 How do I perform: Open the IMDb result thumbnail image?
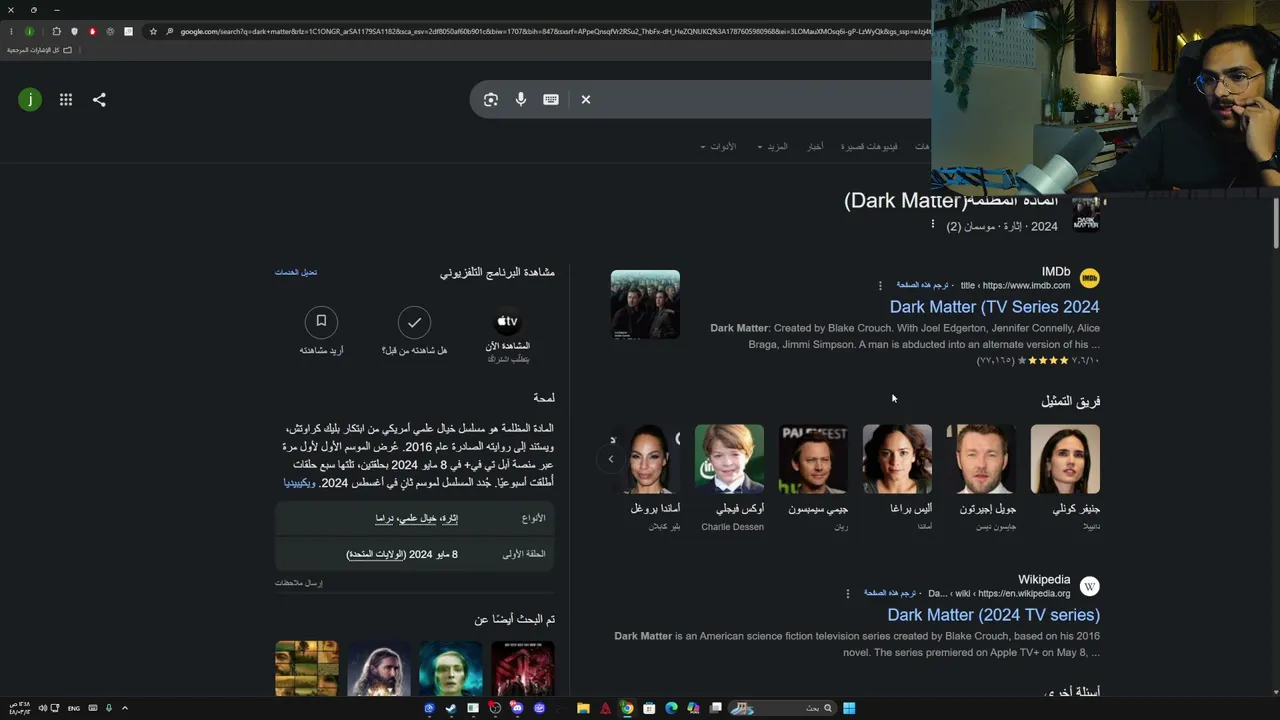pyautogui.click(x=645, y=305)
